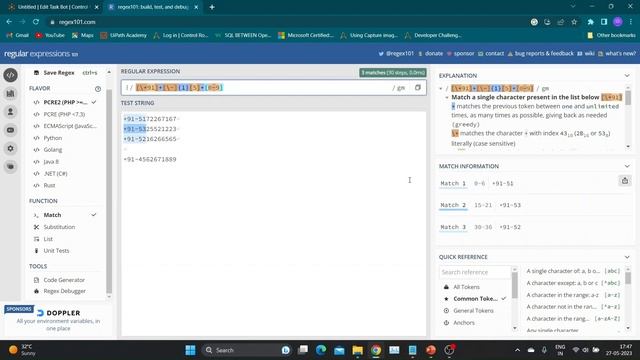
Task: Open the wiki link
Action: [x=586, y=53]
